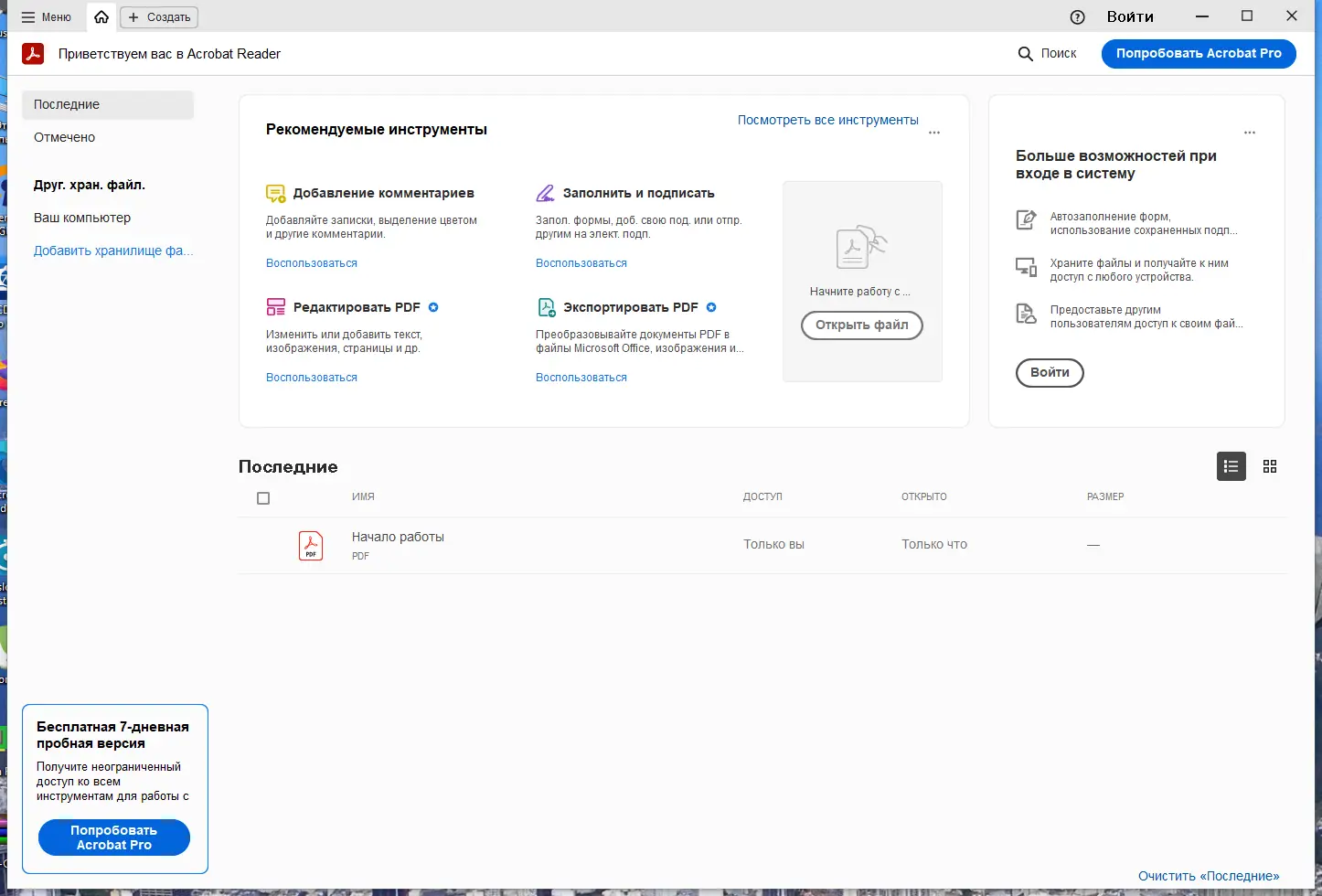1322x896 pixels.
Task: Switch to list view icon
Action: click(x=1231, y=466)
